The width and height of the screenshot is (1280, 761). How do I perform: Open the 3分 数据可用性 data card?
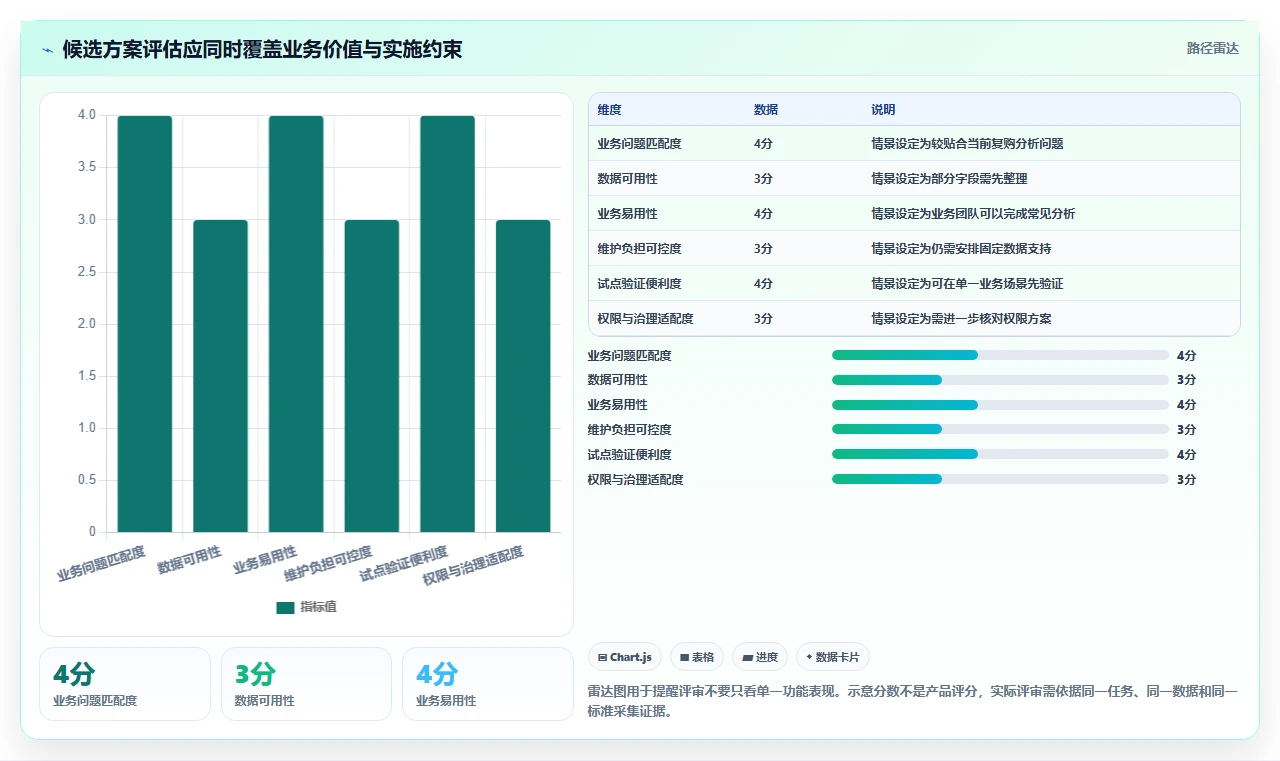306,684
